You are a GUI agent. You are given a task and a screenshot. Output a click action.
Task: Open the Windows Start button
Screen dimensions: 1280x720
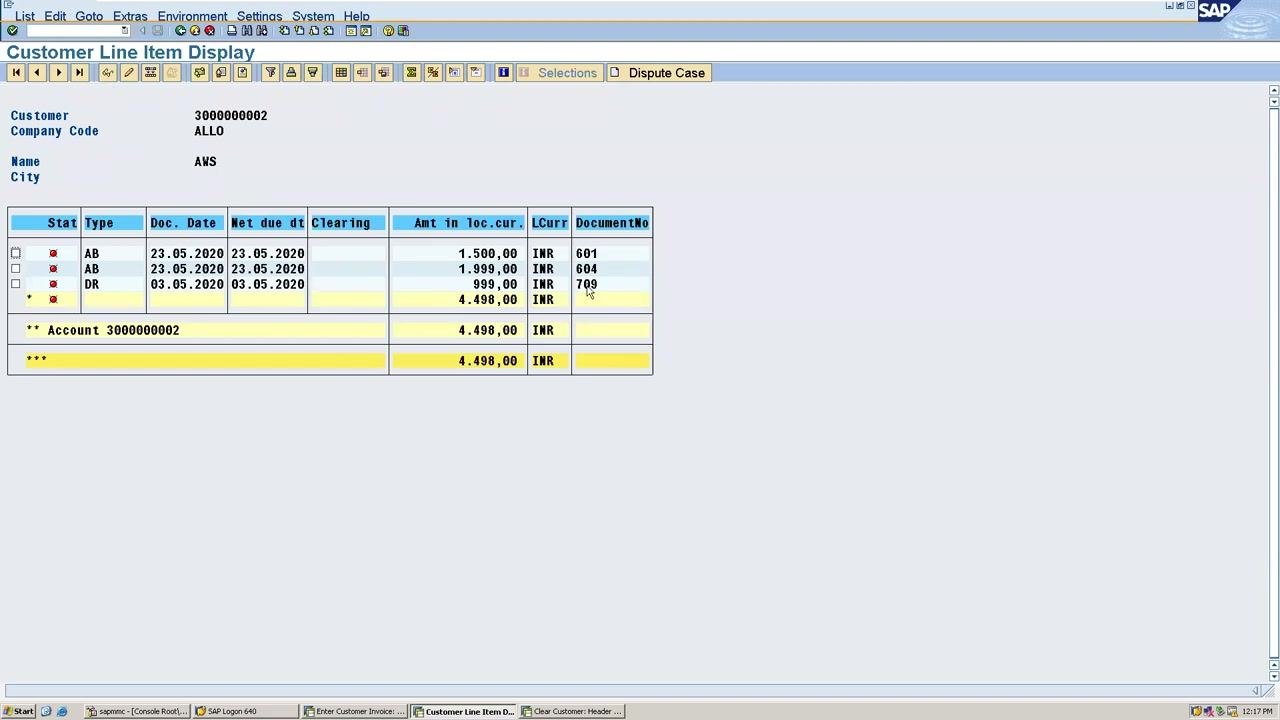[x=18, y=711]
